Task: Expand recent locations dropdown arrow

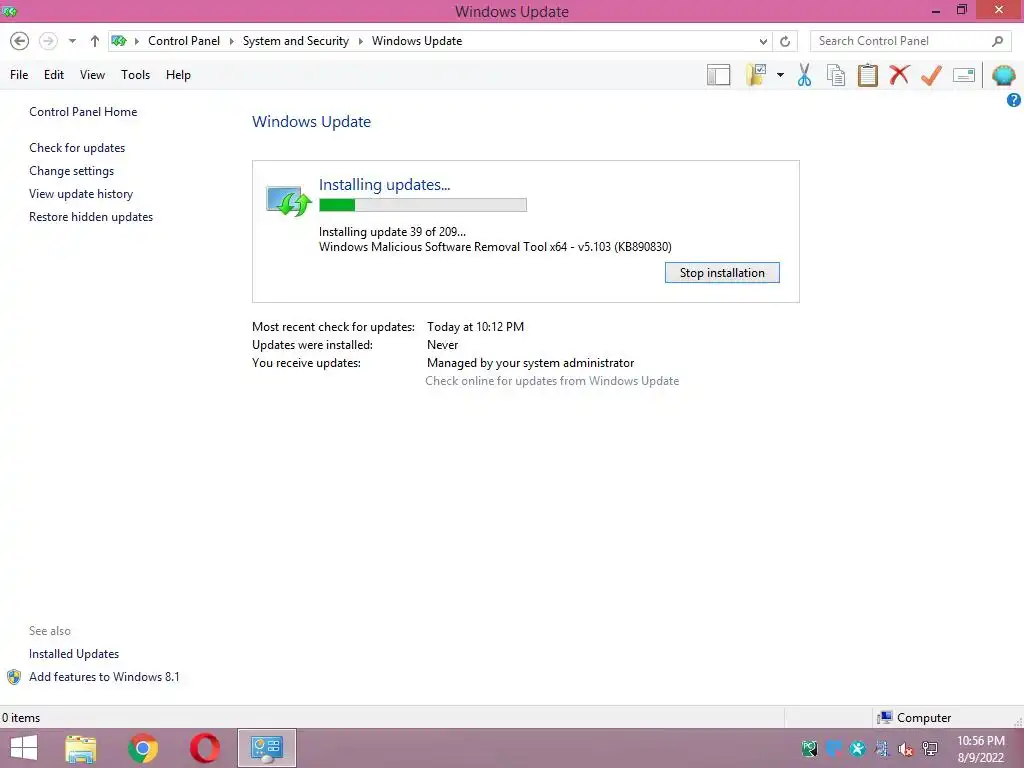Action: 72,41
